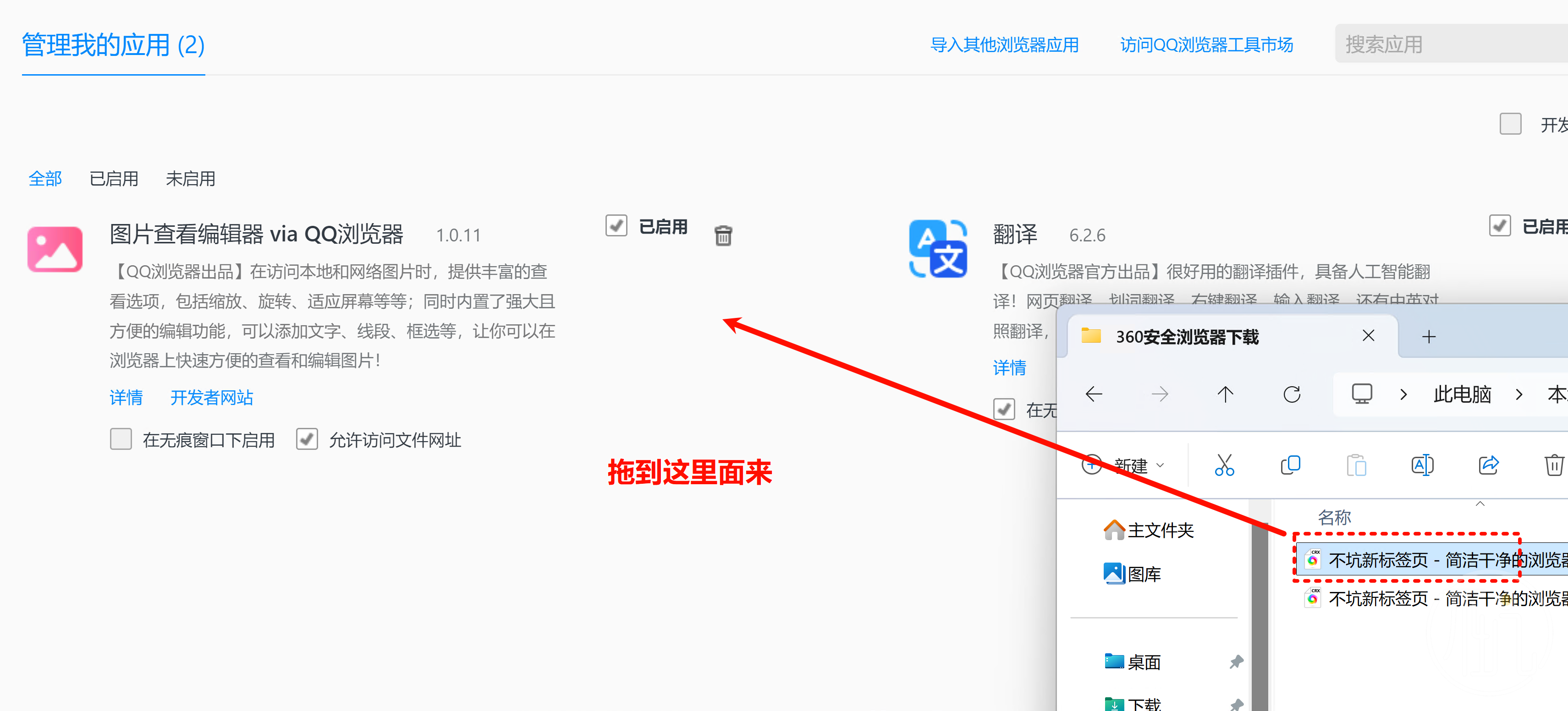
Task: Open the 新建 dropdown in explorer
Action: tap(1124, 465)
